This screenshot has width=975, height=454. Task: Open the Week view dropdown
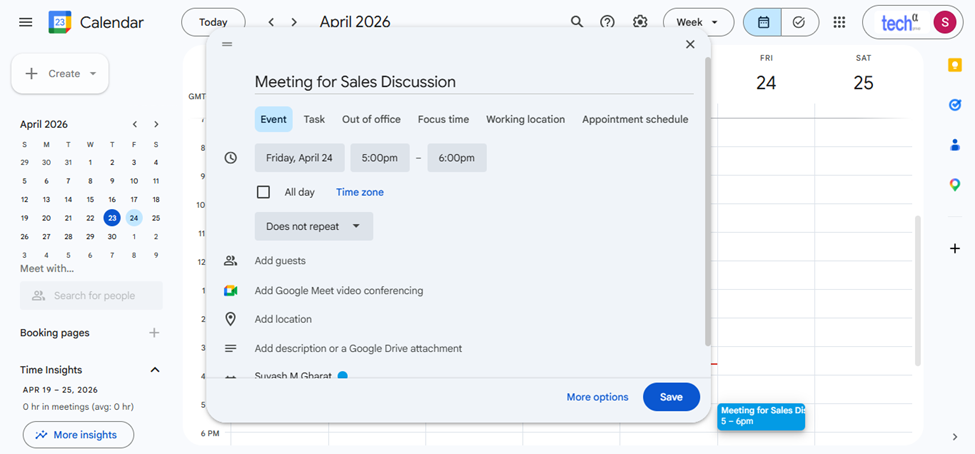(696, 22)
